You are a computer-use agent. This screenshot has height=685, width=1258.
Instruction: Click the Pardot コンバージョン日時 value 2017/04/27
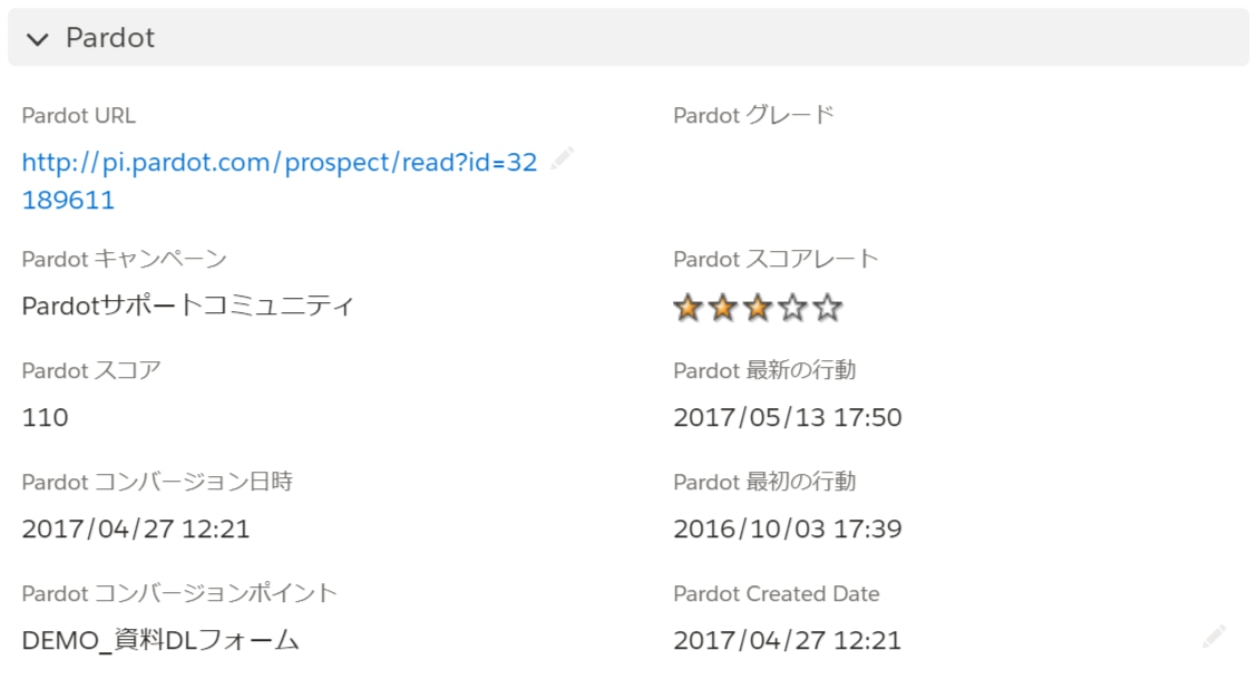pyautogui.click(x=136, y=529)
